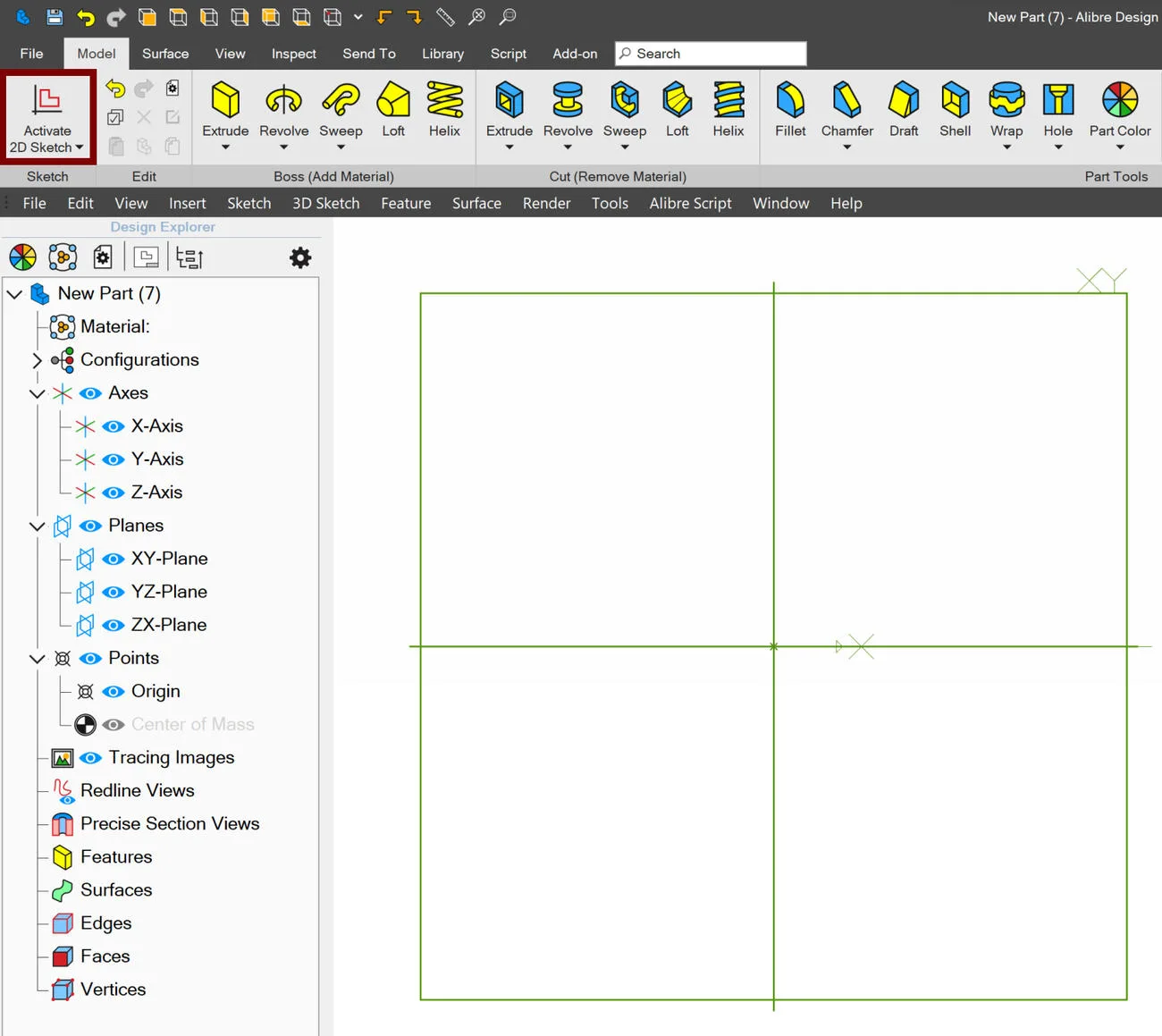
Task: Click the Fillet tool icon
Action: click(x=790, y=100)
